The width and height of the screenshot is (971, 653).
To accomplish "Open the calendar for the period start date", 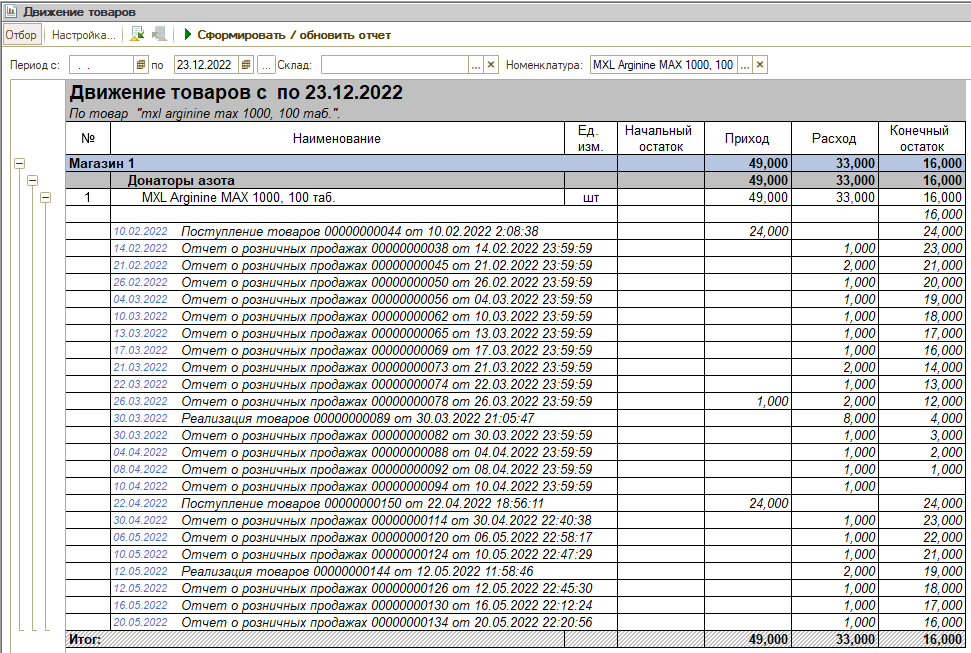I will (x=141, y=65).
